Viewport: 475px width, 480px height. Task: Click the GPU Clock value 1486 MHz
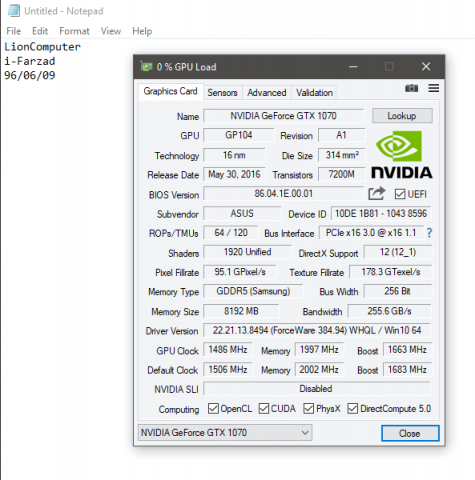pyautogui.click(x=228, y=350)
